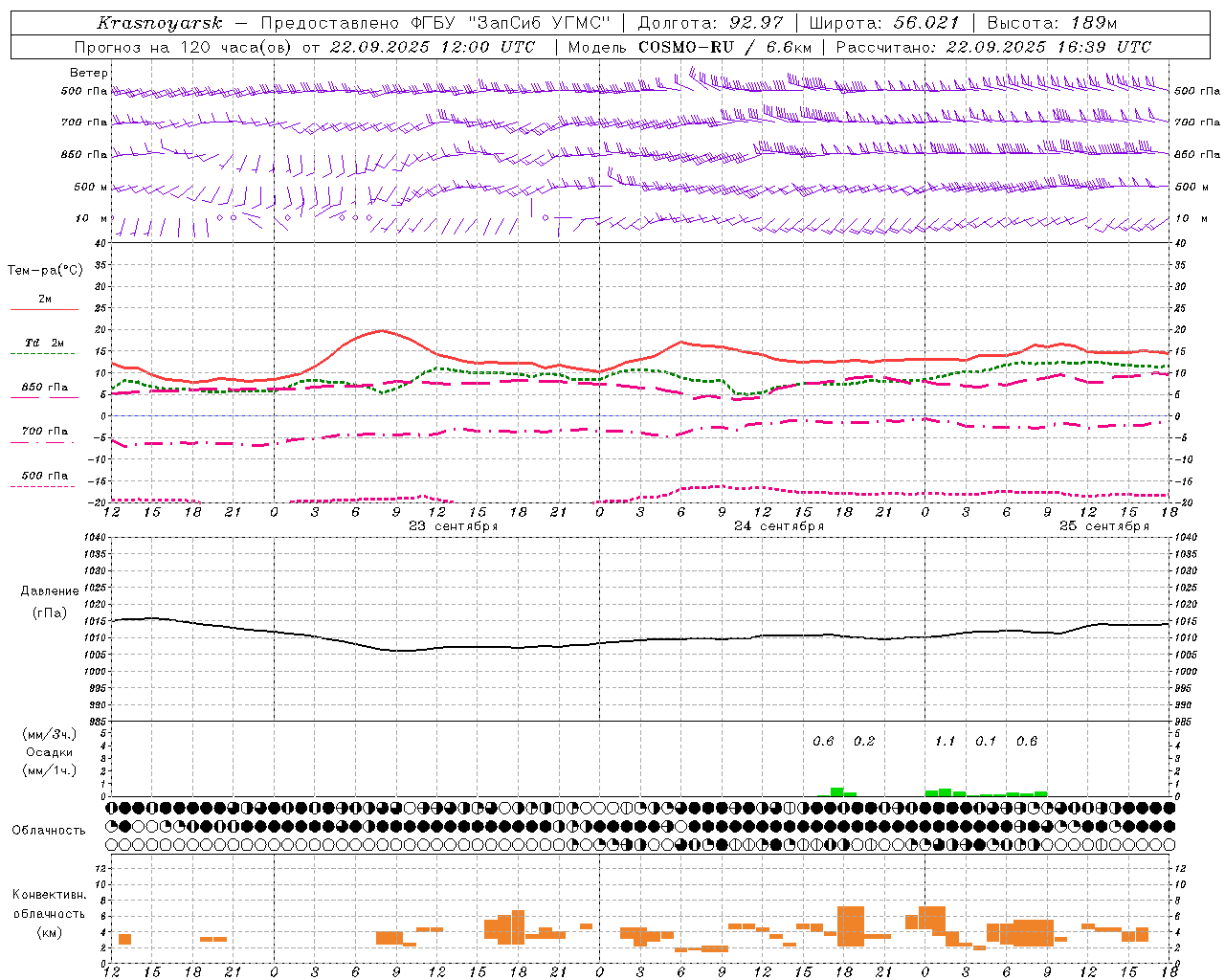Select the Высота: 189м entry

point(1052,23)
